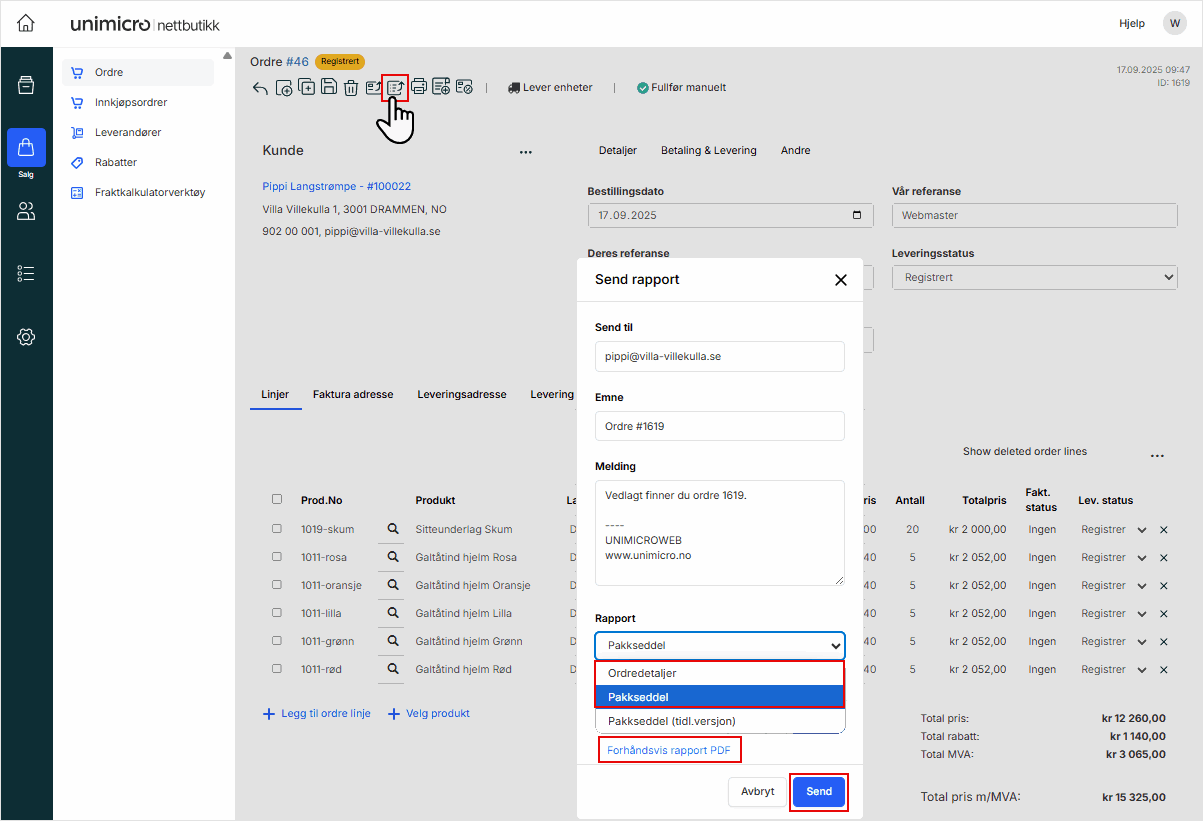The height and width of the screenshot is (821, 1203).
Task: Open the home icon in top-left
Action: pos(26,23)
